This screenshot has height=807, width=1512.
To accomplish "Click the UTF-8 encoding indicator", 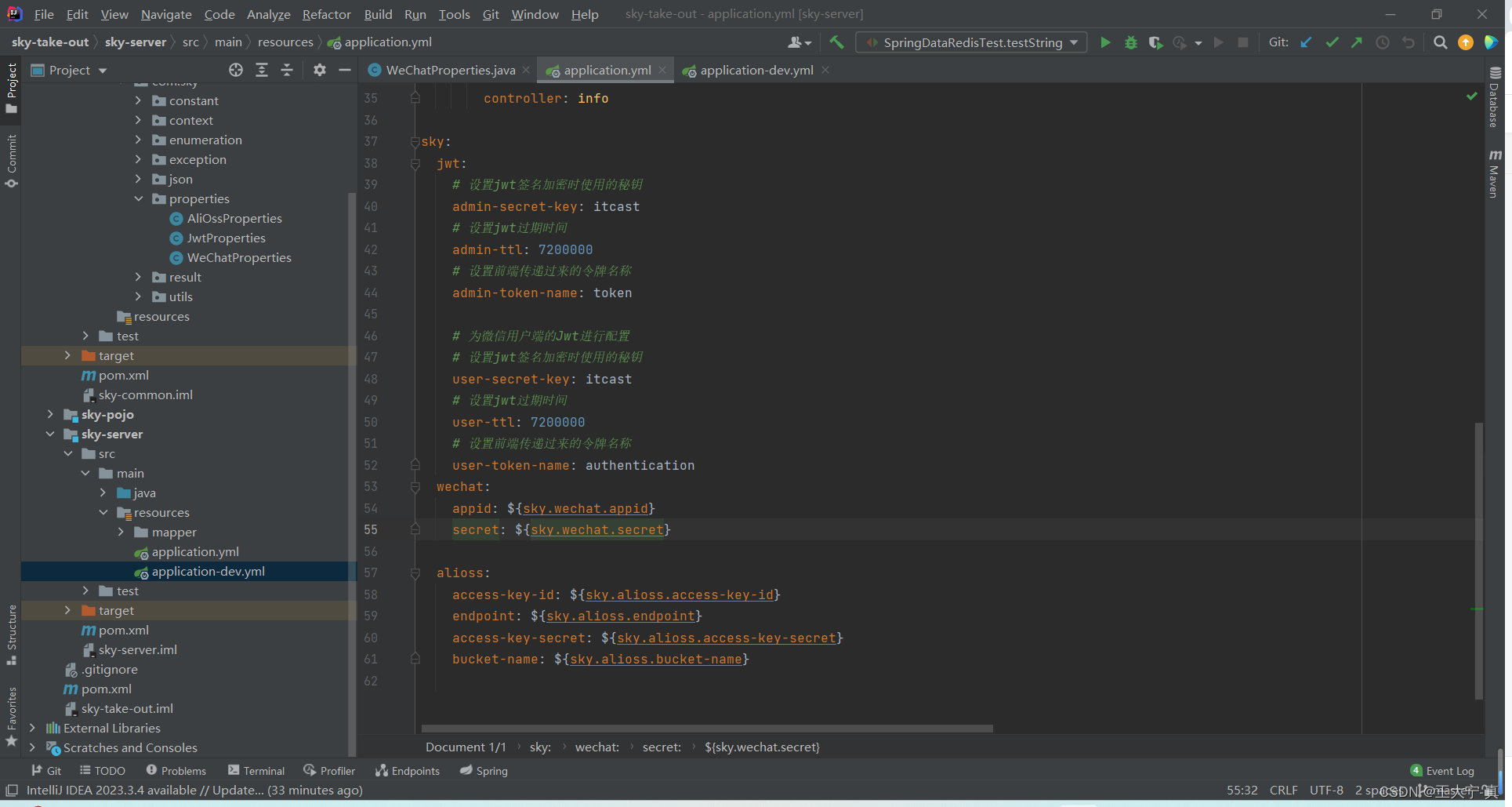I will pos(1326,791).
